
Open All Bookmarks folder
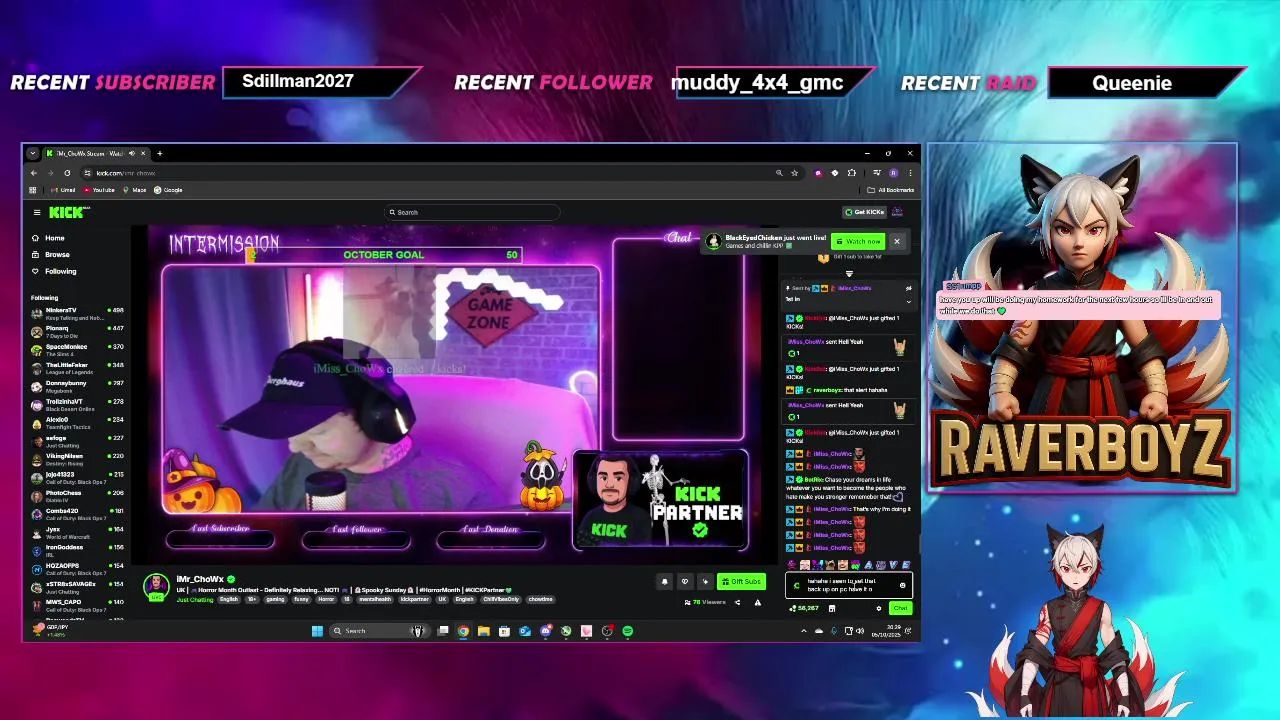click(892, 190)
